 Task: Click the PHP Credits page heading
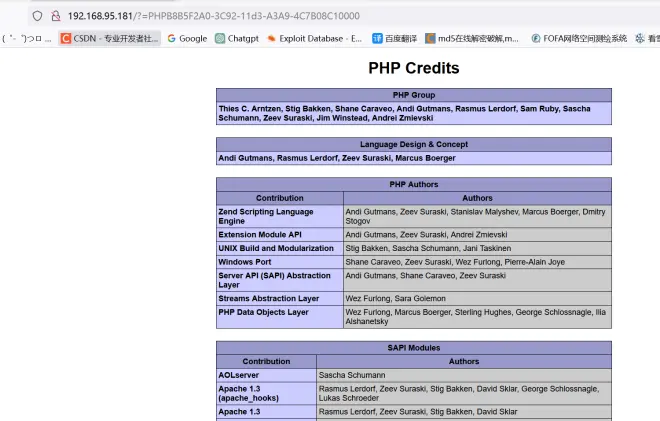point(413,69)
